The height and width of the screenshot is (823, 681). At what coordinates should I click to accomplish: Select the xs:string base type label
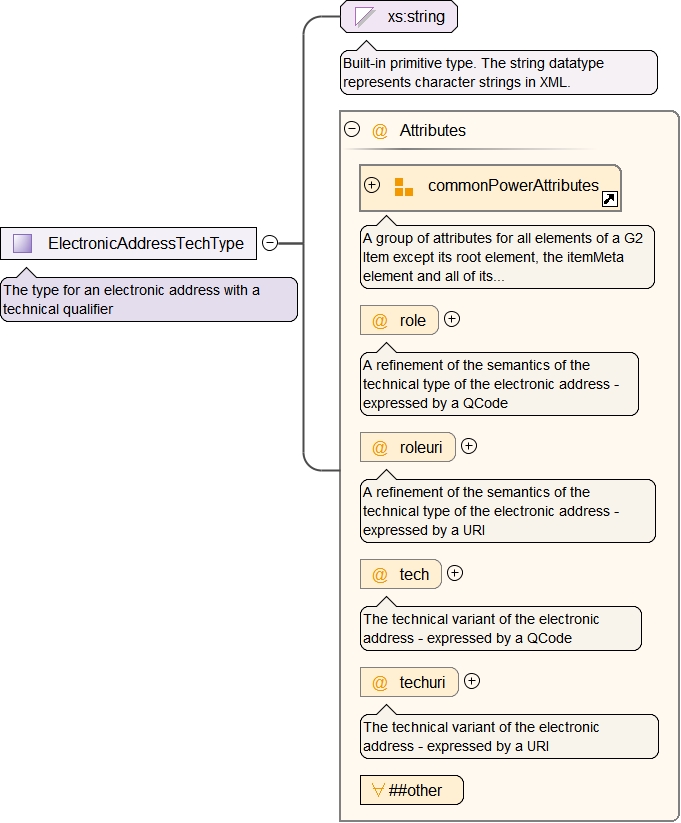click(416, 17)
